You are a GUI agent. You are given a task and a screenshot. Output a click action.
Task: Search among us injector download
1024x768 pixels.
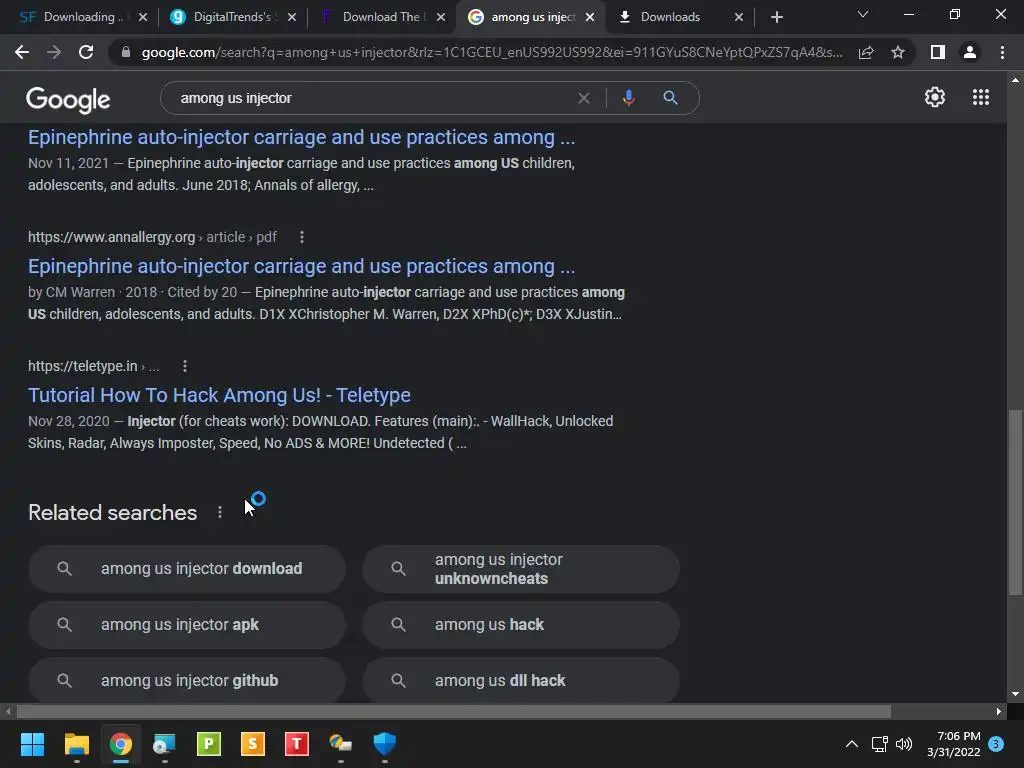[187, 569]
